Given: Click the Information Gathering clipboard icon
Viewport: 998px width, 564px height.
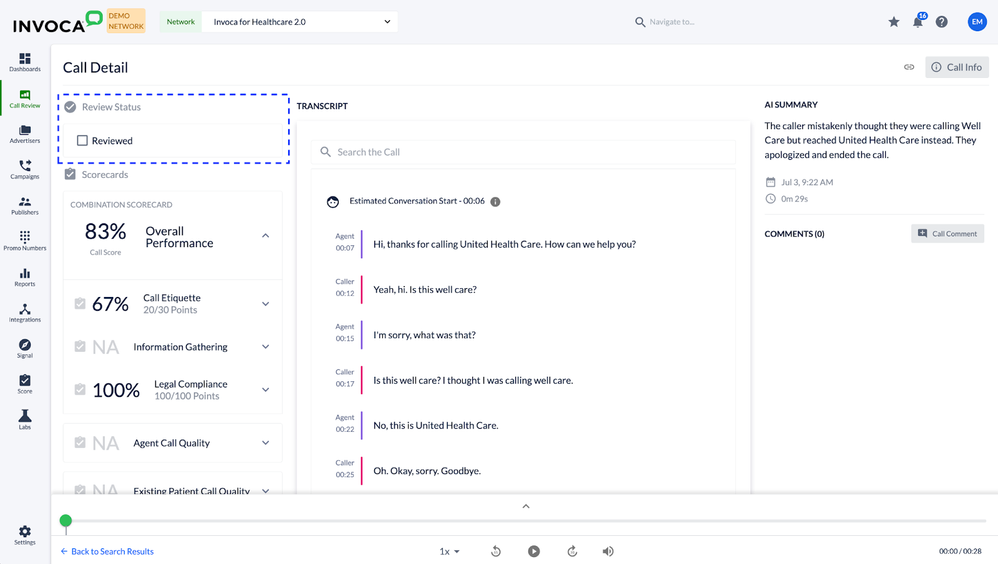Looking at the screenshot, I should pos(80,346).
